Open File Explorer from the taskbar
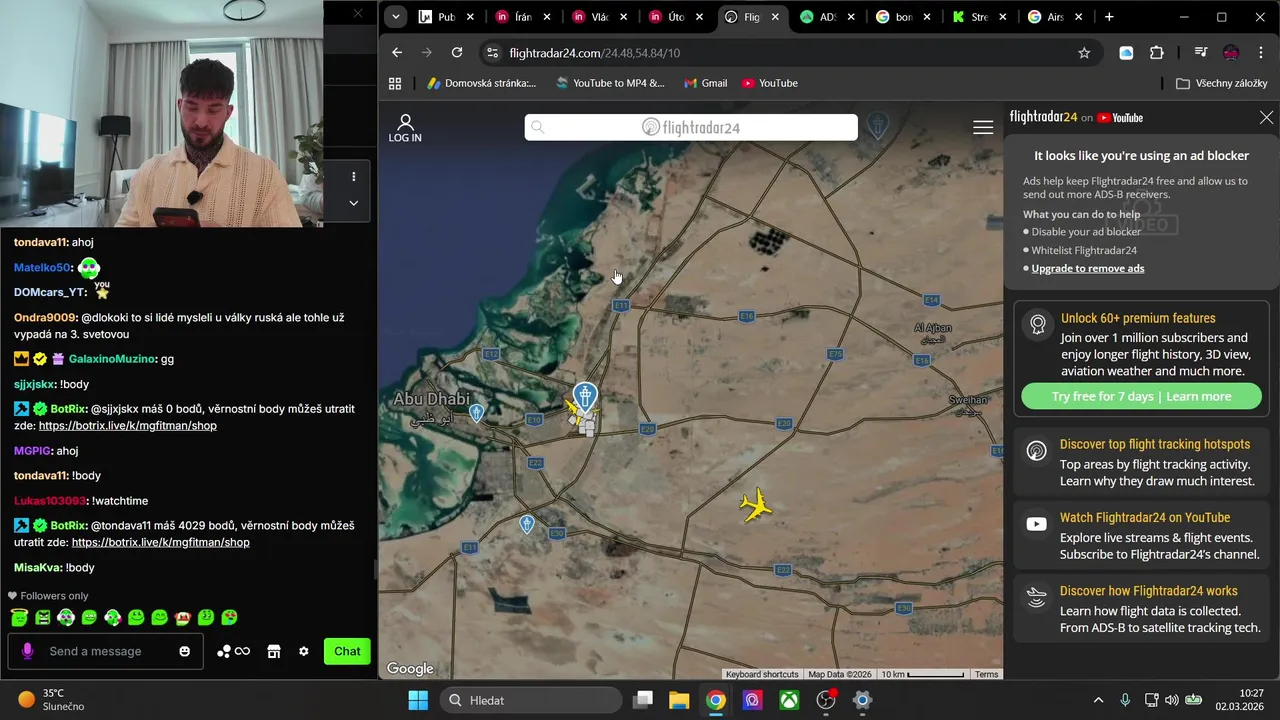The width and height of the screenshot is (1280, 720). (679, 700)
